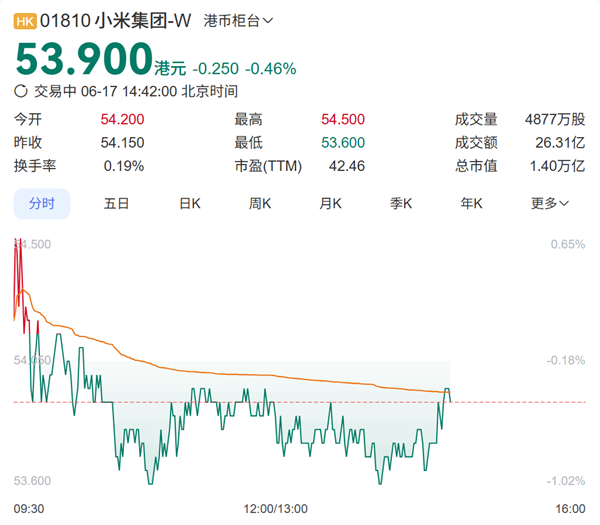Image resolution: width=600 pixels, height=525 pixels.
Task: Click the 16:00 closing time axis label
Action: tap(570, 508)
